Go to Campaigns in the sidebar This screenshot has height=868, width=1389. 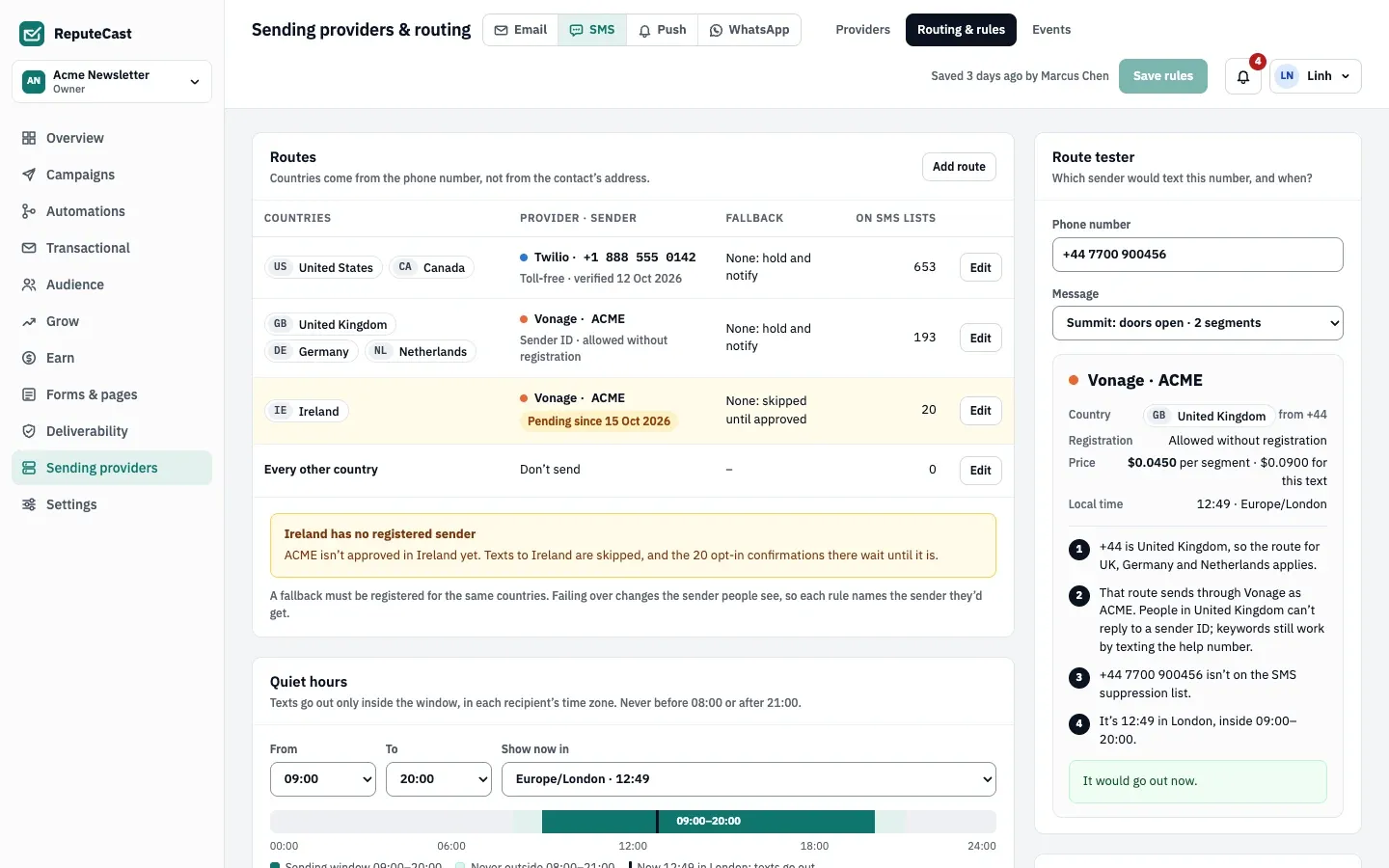point(112,175)
